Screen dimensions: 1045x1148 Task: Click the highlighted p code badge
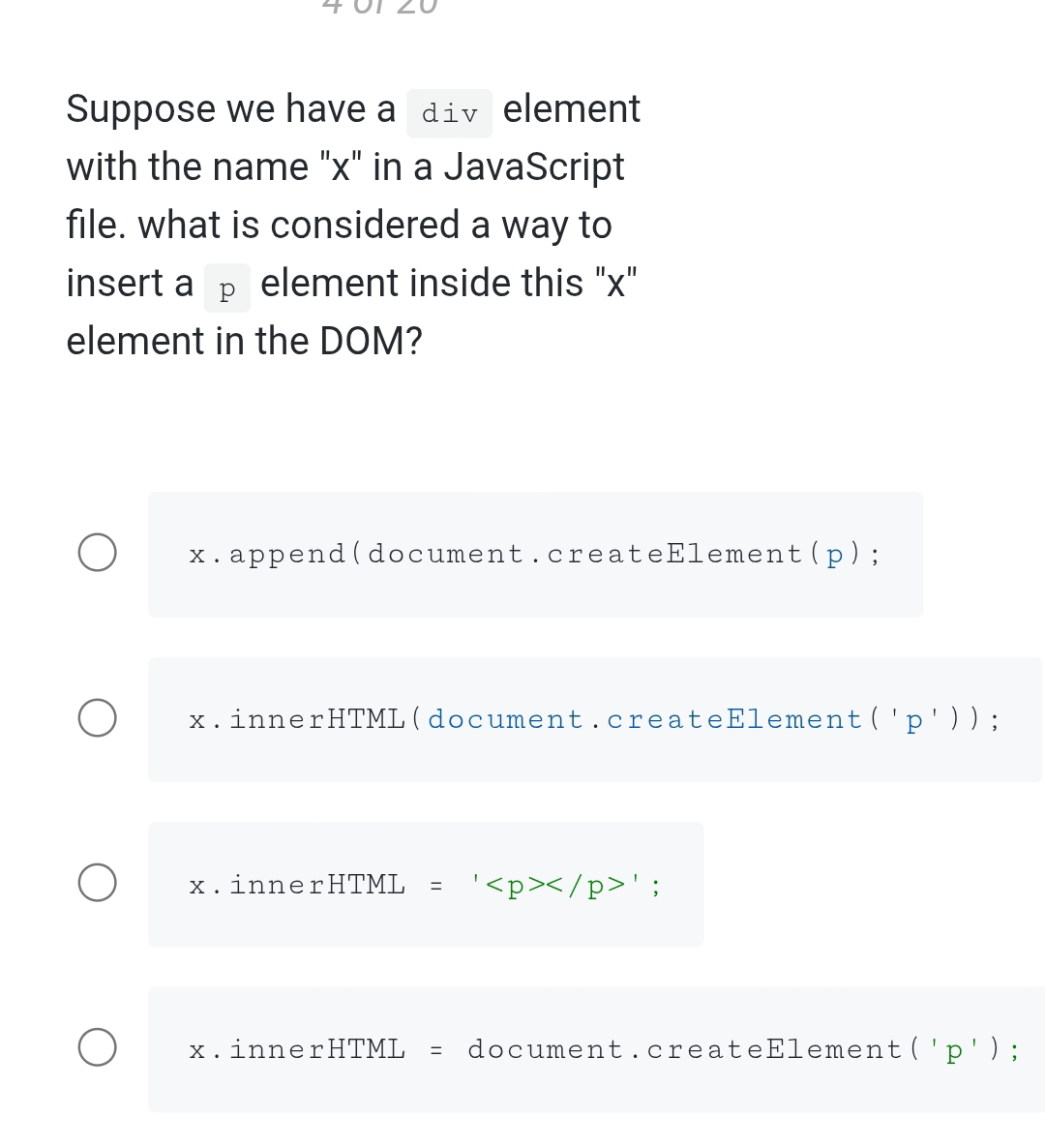[226, 287]
